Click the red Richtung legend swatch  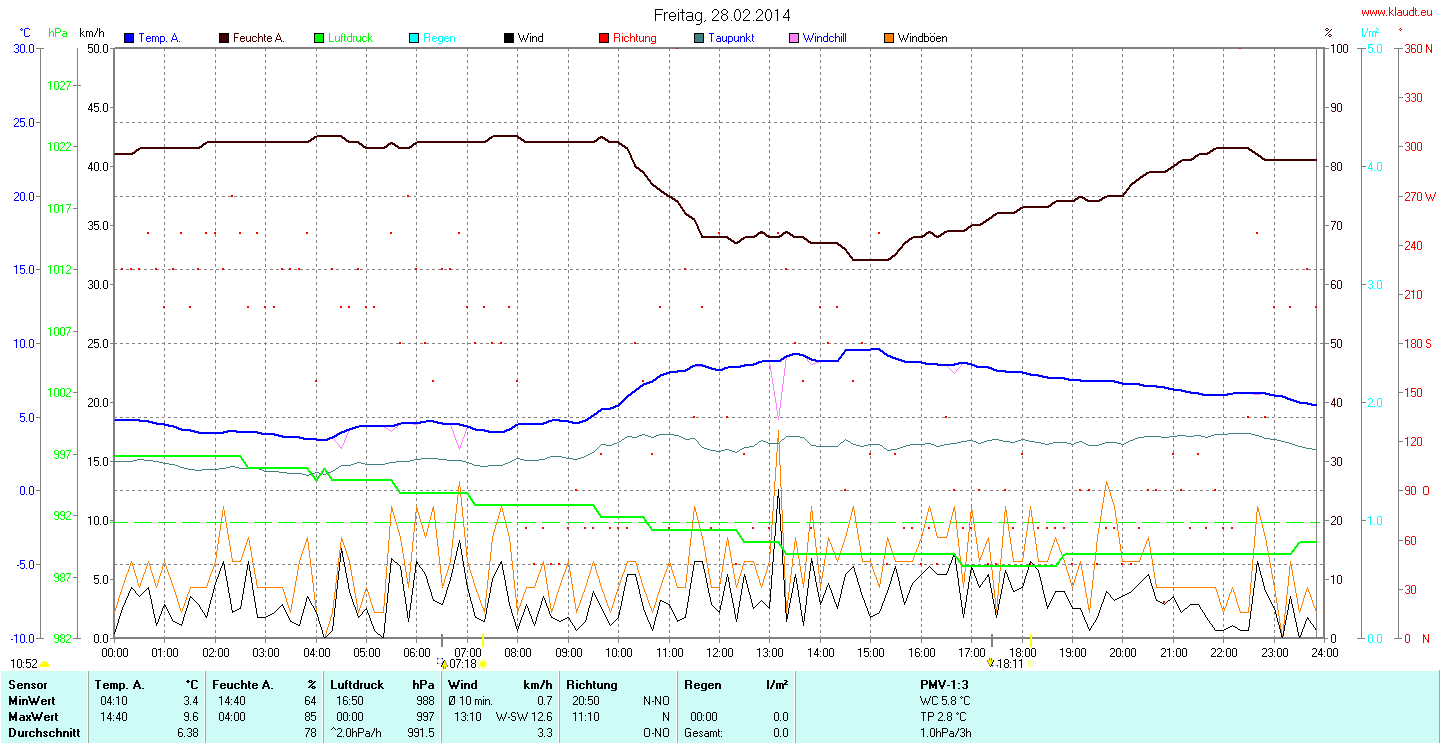click(604, 38)
